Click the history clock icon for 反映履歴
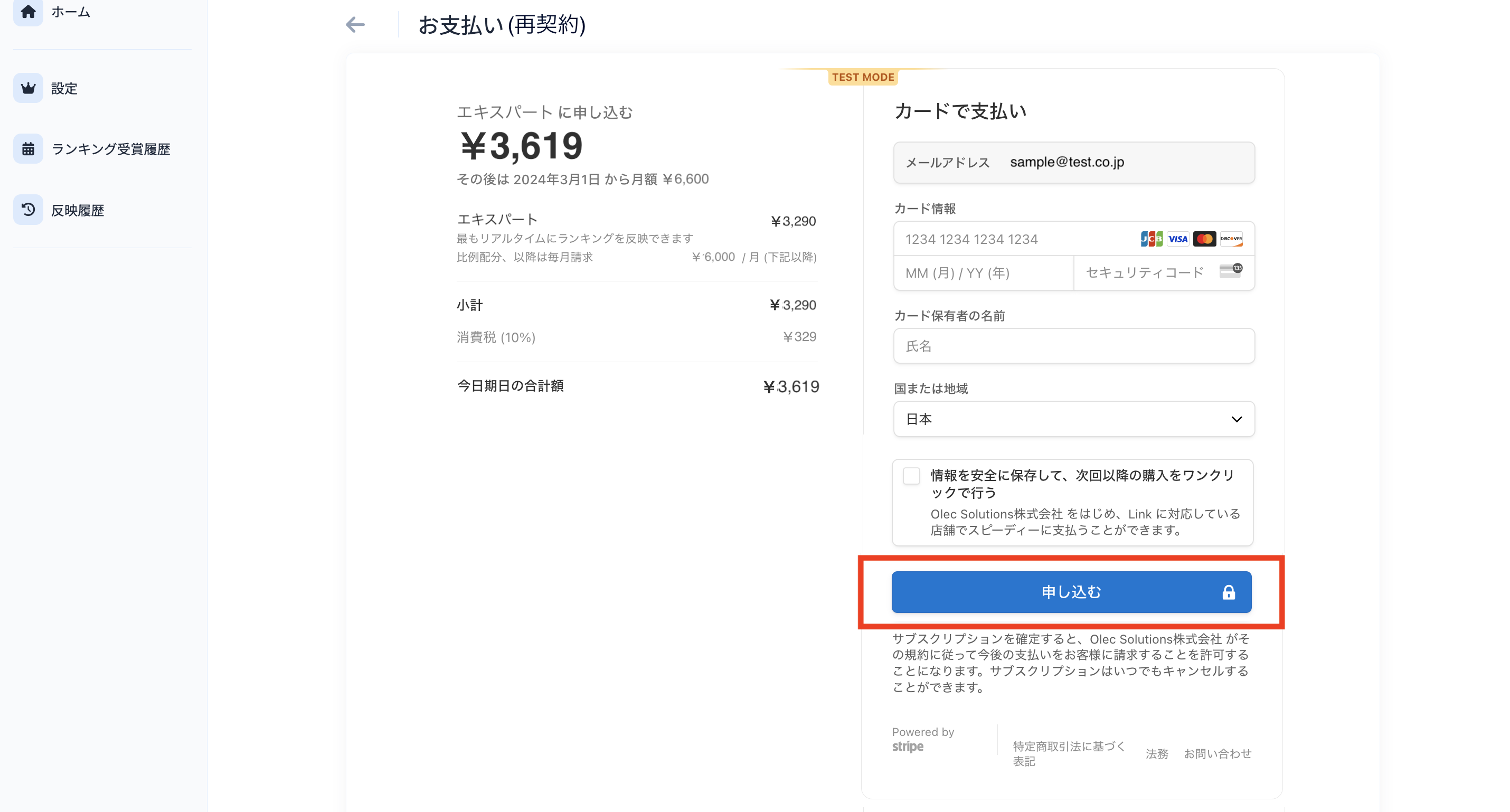 click(x=27, y=210)
